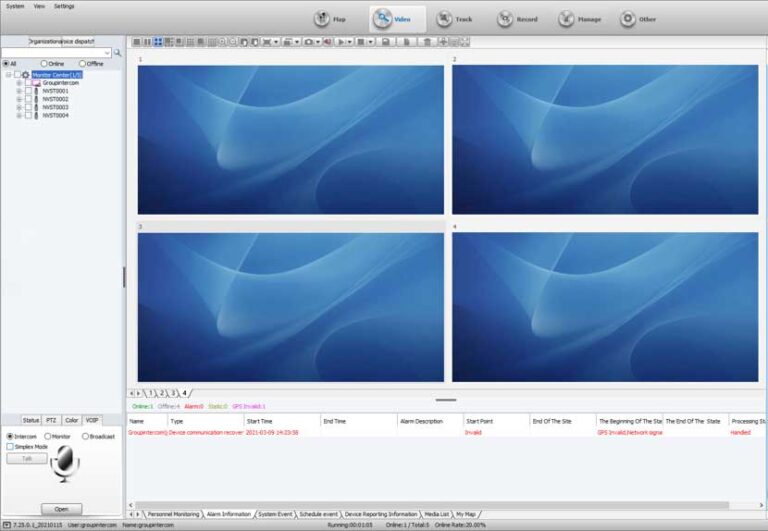This screenshot has width=768, height=531.
Task: Click the NVST0001 device icon in tree
Action: coord(36,91)
